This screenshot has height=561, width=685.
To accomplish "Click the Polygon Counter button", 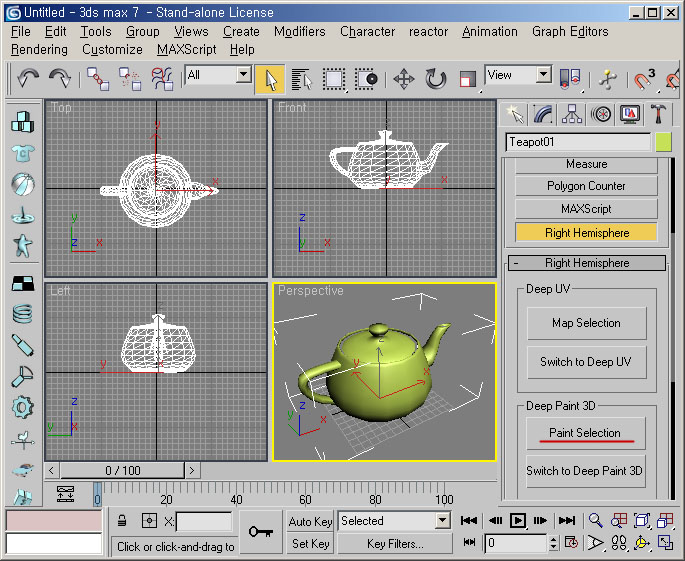I will (x=586, y=186).
